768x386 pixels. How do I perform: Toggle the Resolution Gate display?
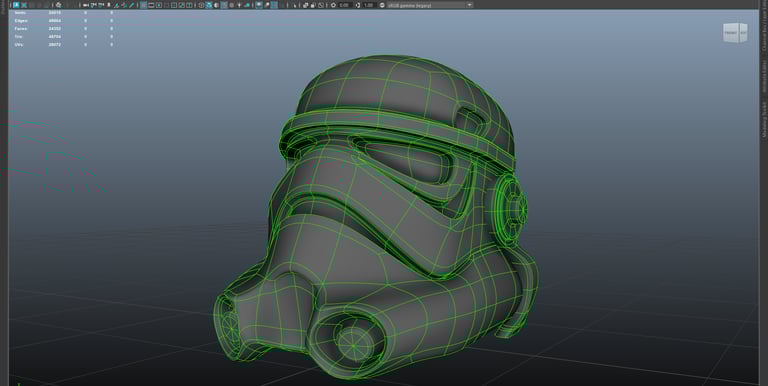(x=159, y=5)
